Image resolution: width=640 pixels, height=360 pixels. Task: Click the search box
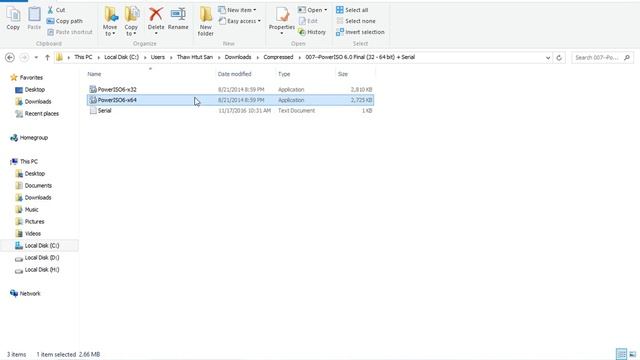click(x=602, y=58)
